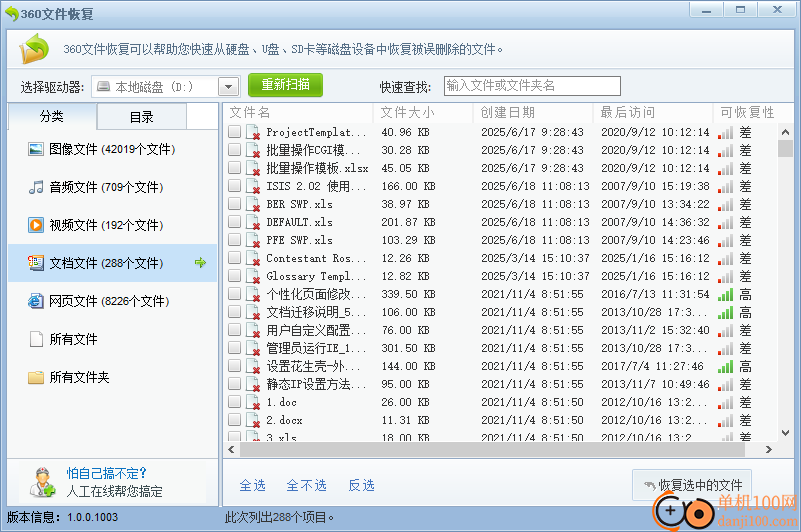Screen dimensions: 801x532
Task: Click the 全选 link
Action: (x=252, y=485)
